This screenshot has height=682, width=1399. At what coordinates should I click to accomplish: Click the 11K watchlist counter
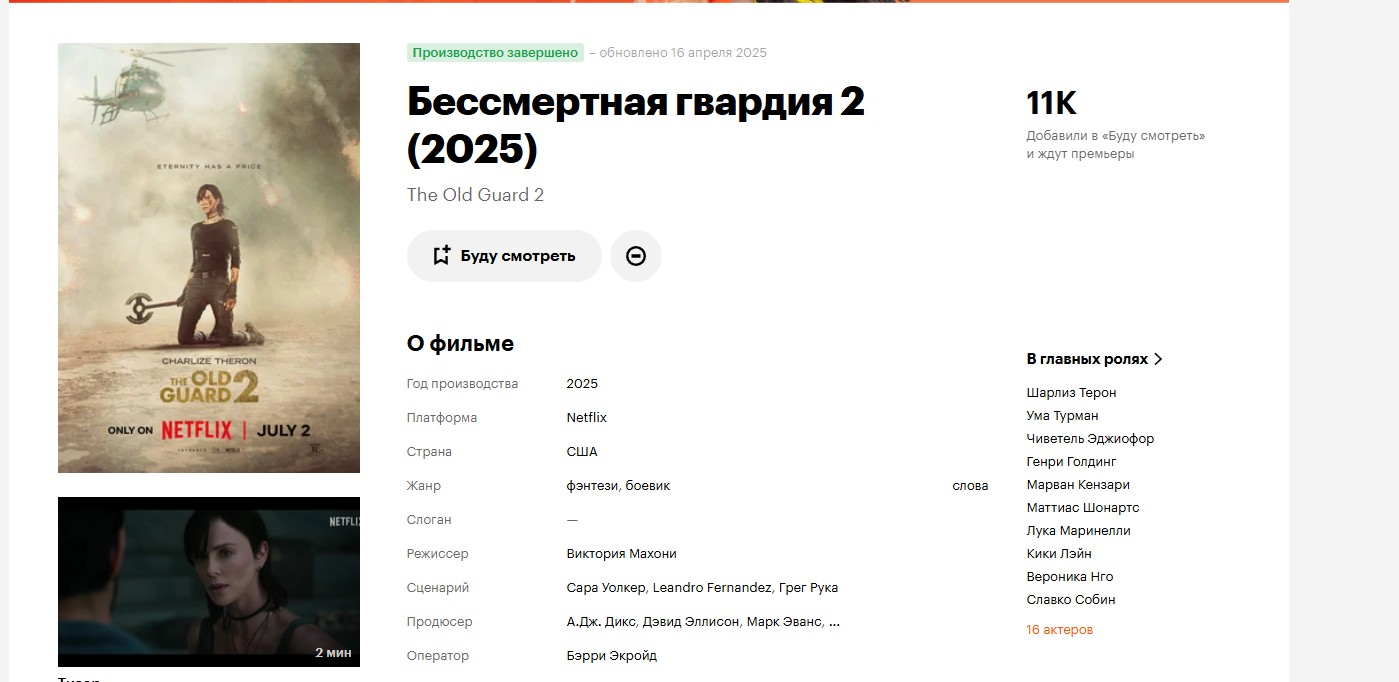pos(1051,103)
